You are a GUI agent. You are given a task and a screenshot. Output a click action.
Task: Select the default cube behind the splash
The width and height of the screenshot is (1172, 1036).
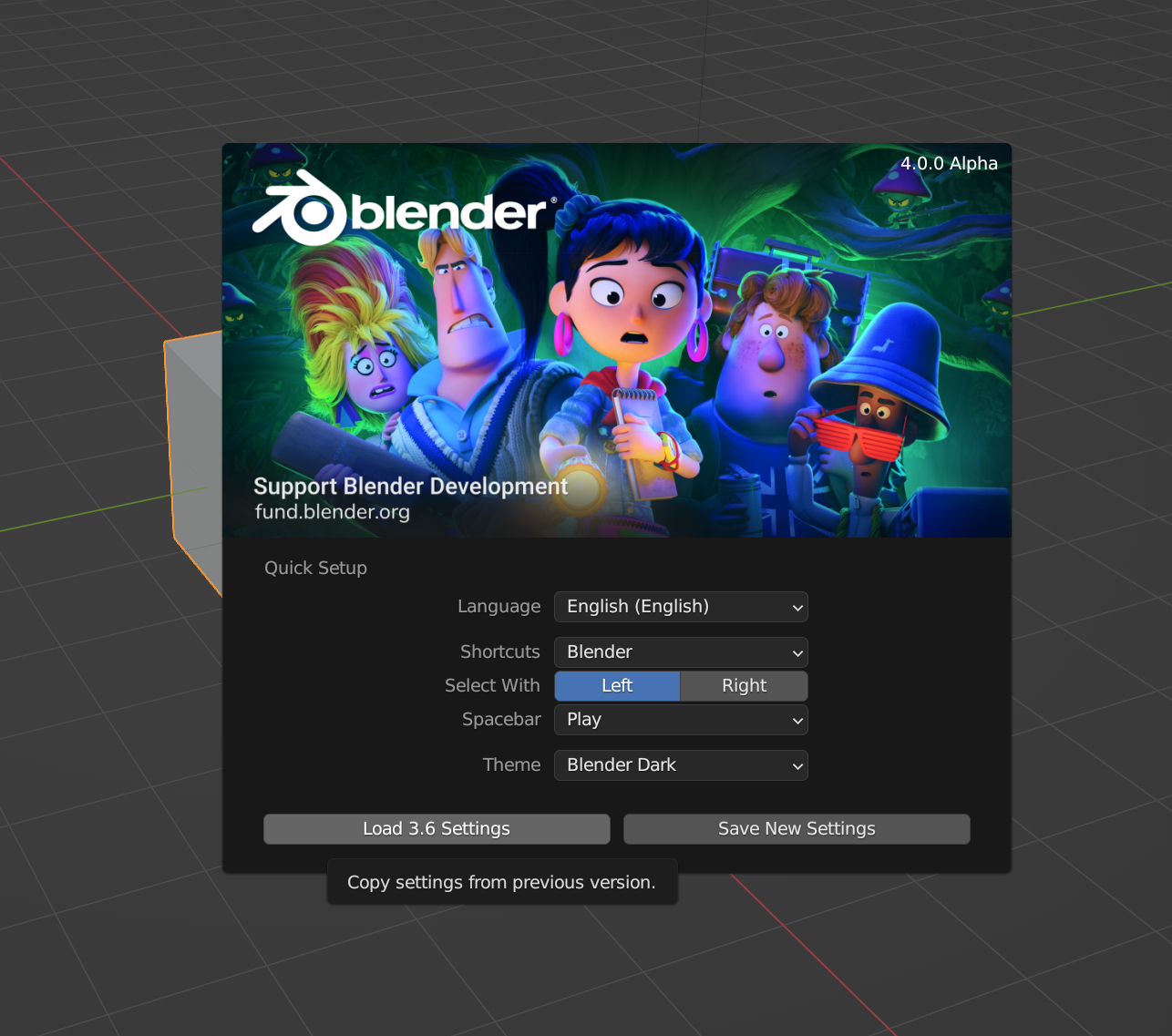(193, 456)
